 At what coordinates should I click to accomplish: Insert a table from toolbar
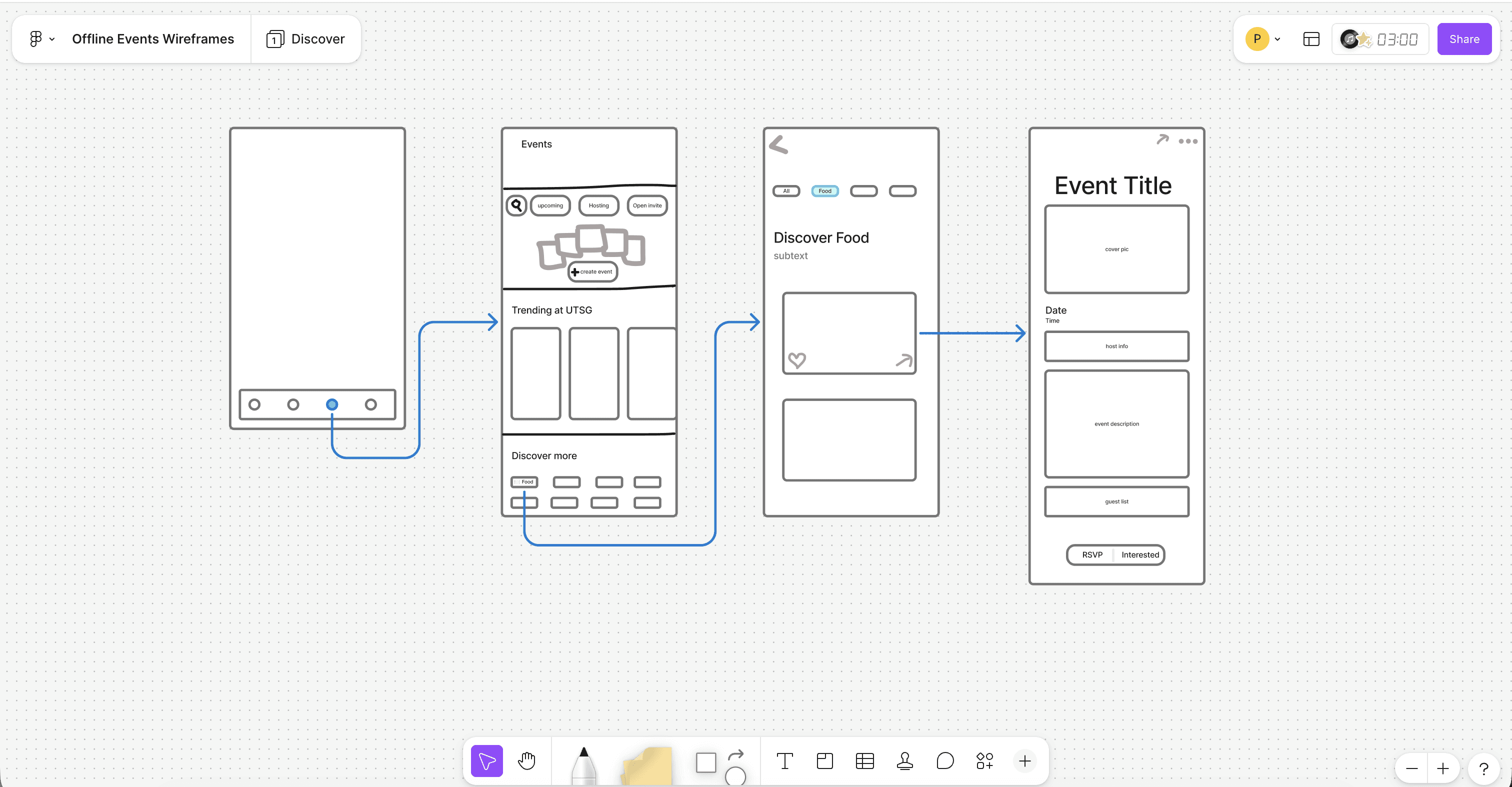(x=864, y=761)
